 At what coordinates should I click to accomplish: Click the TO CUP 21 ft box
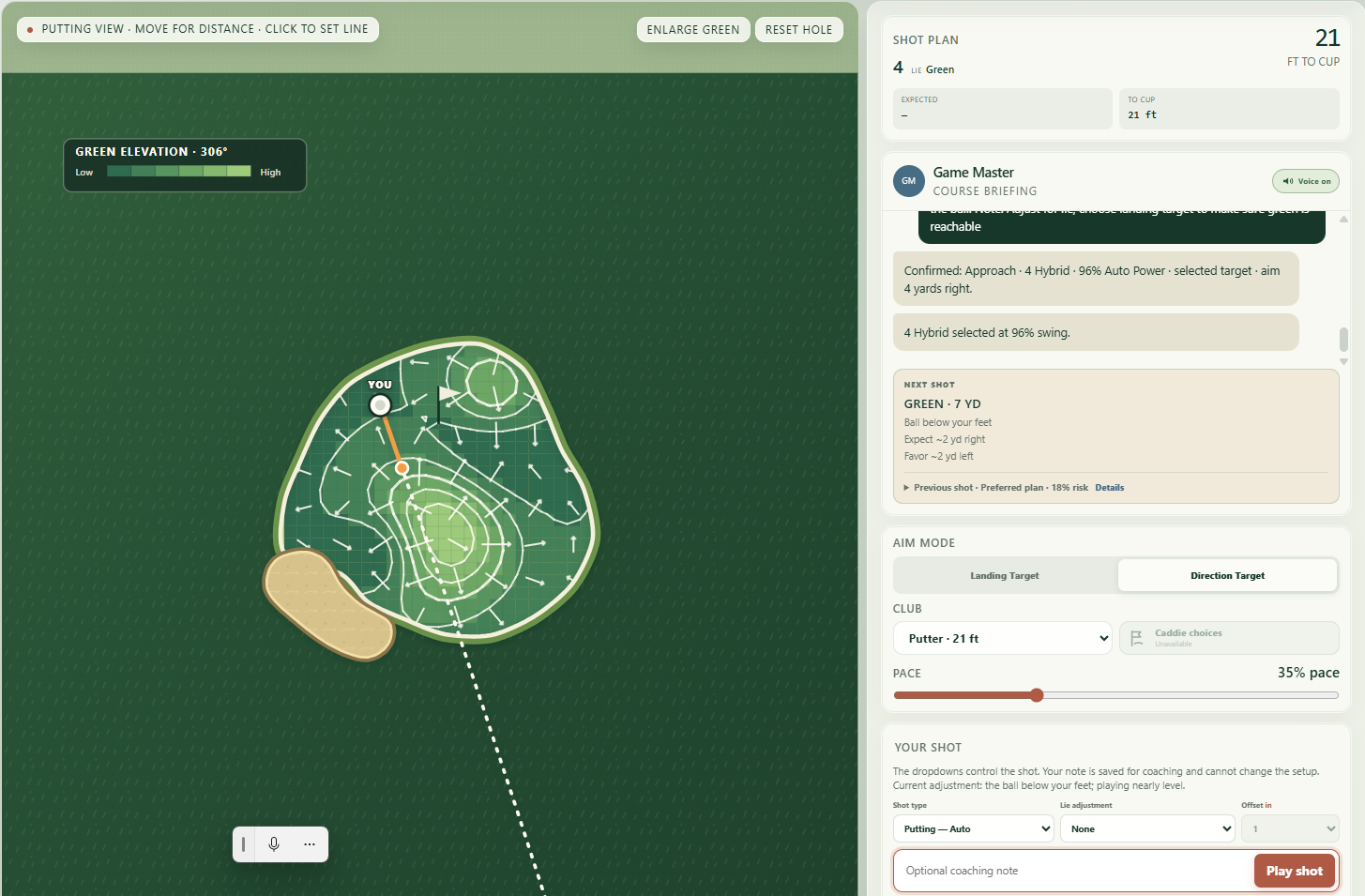coord(1229,109)
